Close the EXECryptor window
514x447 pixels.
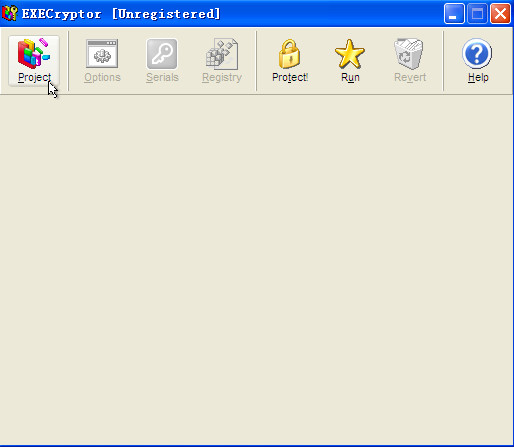pyautogui.click(x=500, y=14)
